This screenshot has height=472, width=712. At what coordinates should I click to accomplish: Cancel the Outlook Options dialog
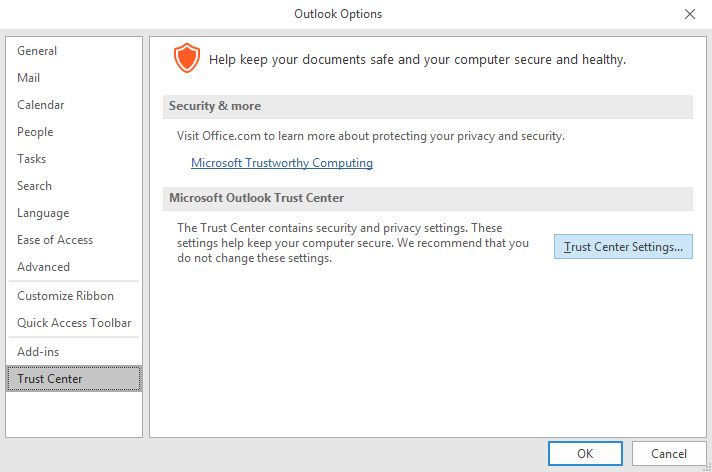(x=669, y=453)
